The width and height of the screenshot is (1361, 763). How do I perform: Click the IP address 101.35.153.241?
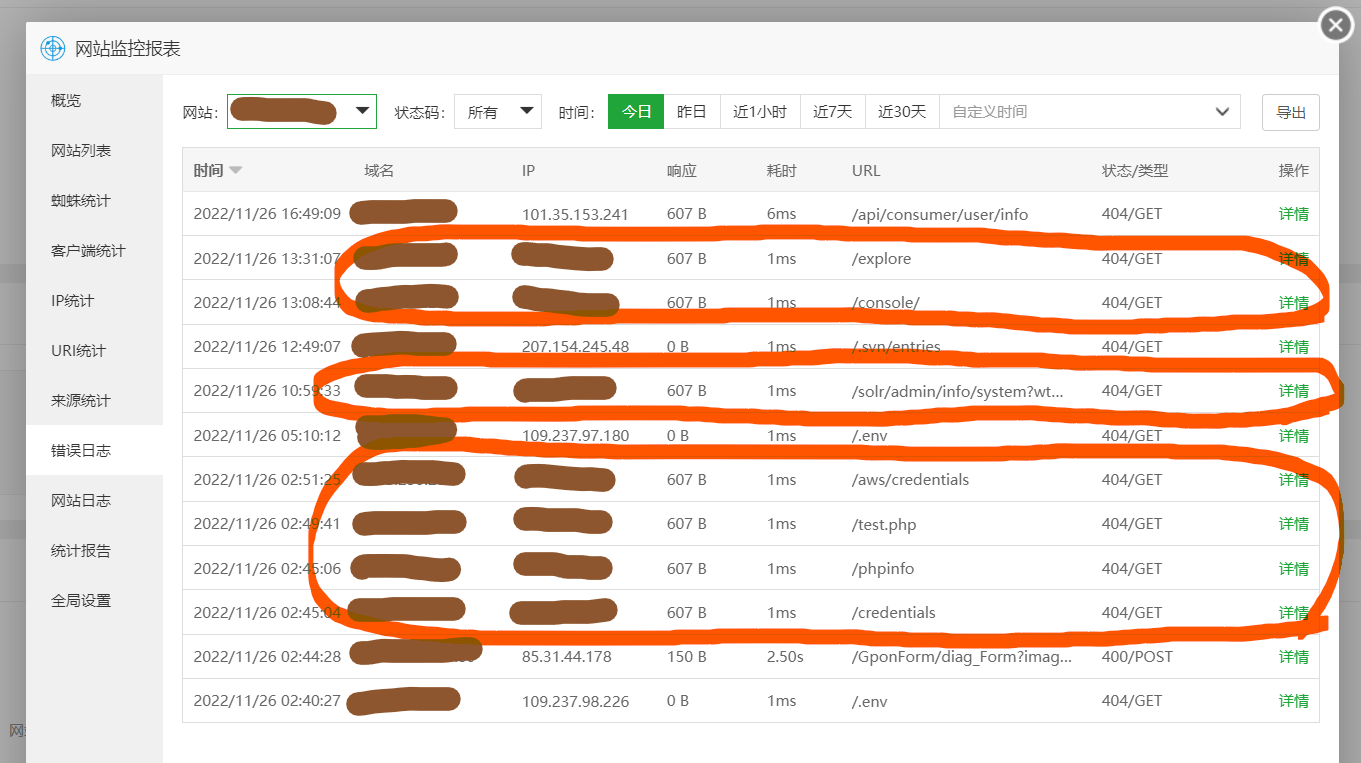(575, 214)
